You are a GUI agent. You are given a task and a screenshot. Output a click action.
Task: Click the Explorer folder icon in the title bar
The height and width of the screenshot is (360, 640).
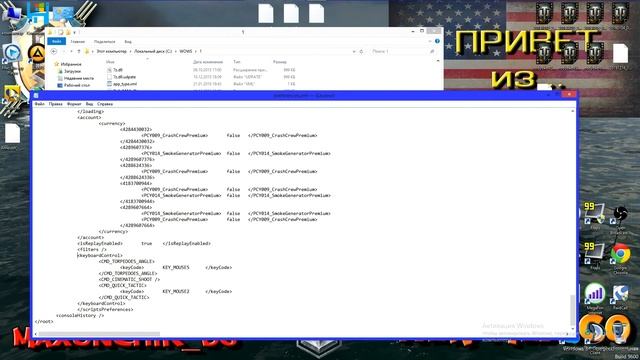click(51, 32)
